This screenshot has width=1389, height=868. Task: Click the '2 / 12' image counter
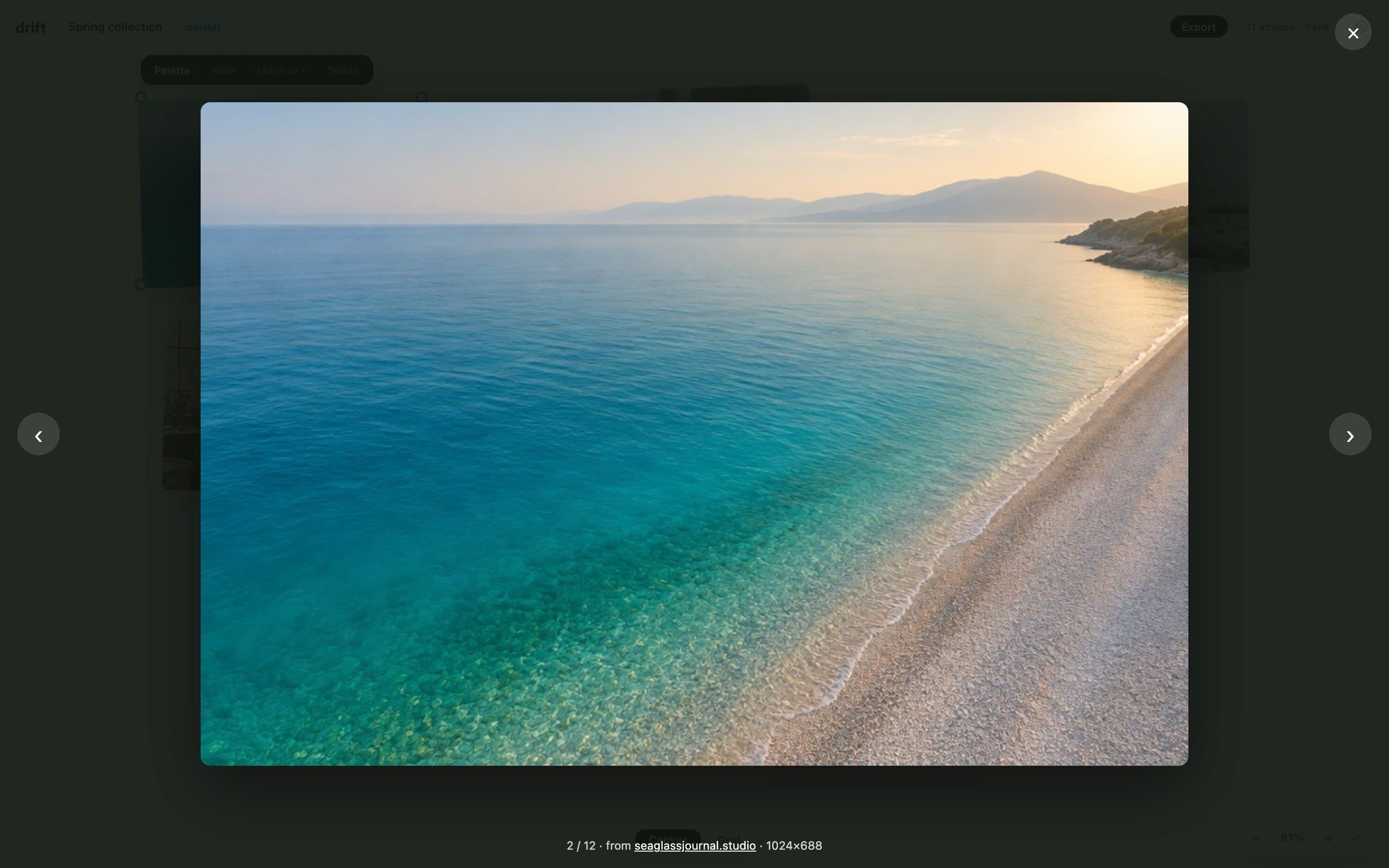click(x=581, y=846)
